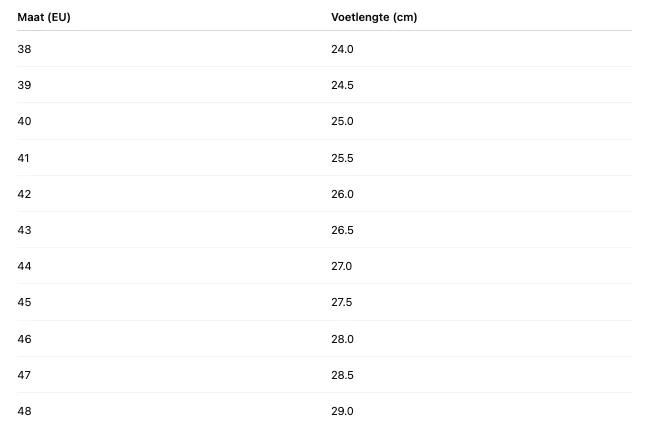Select the size 40 row label
Viewport: 647px width, 439px height.
(x=25, y=121)
